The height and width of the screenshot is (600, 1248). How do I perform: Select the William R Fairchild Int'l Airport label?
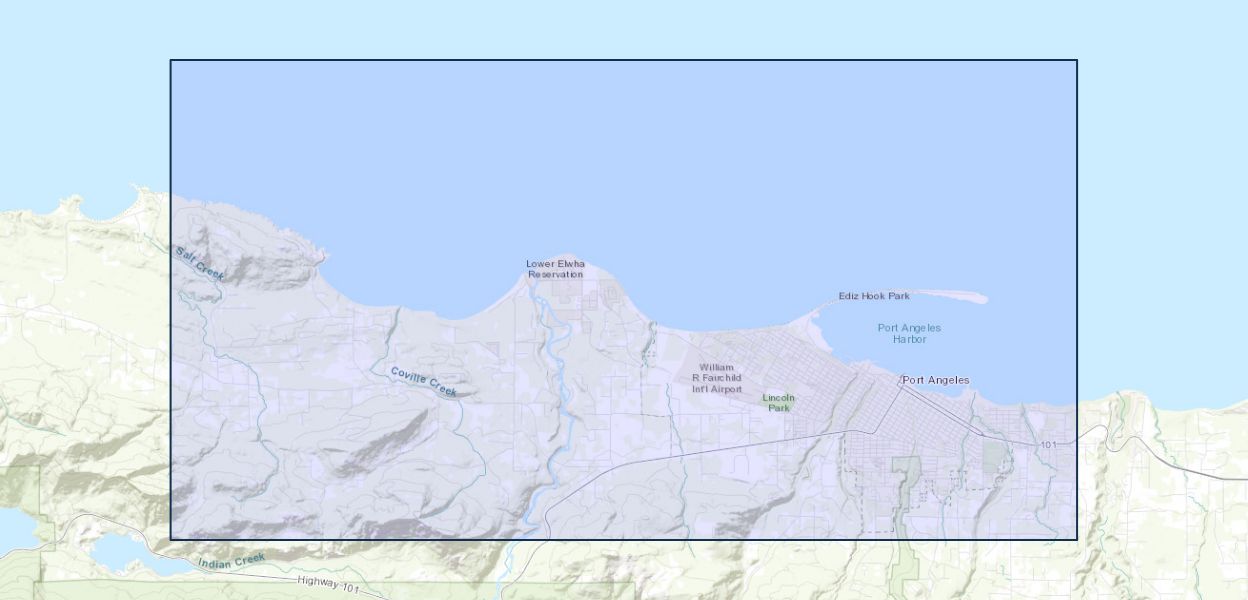(717, 378)
